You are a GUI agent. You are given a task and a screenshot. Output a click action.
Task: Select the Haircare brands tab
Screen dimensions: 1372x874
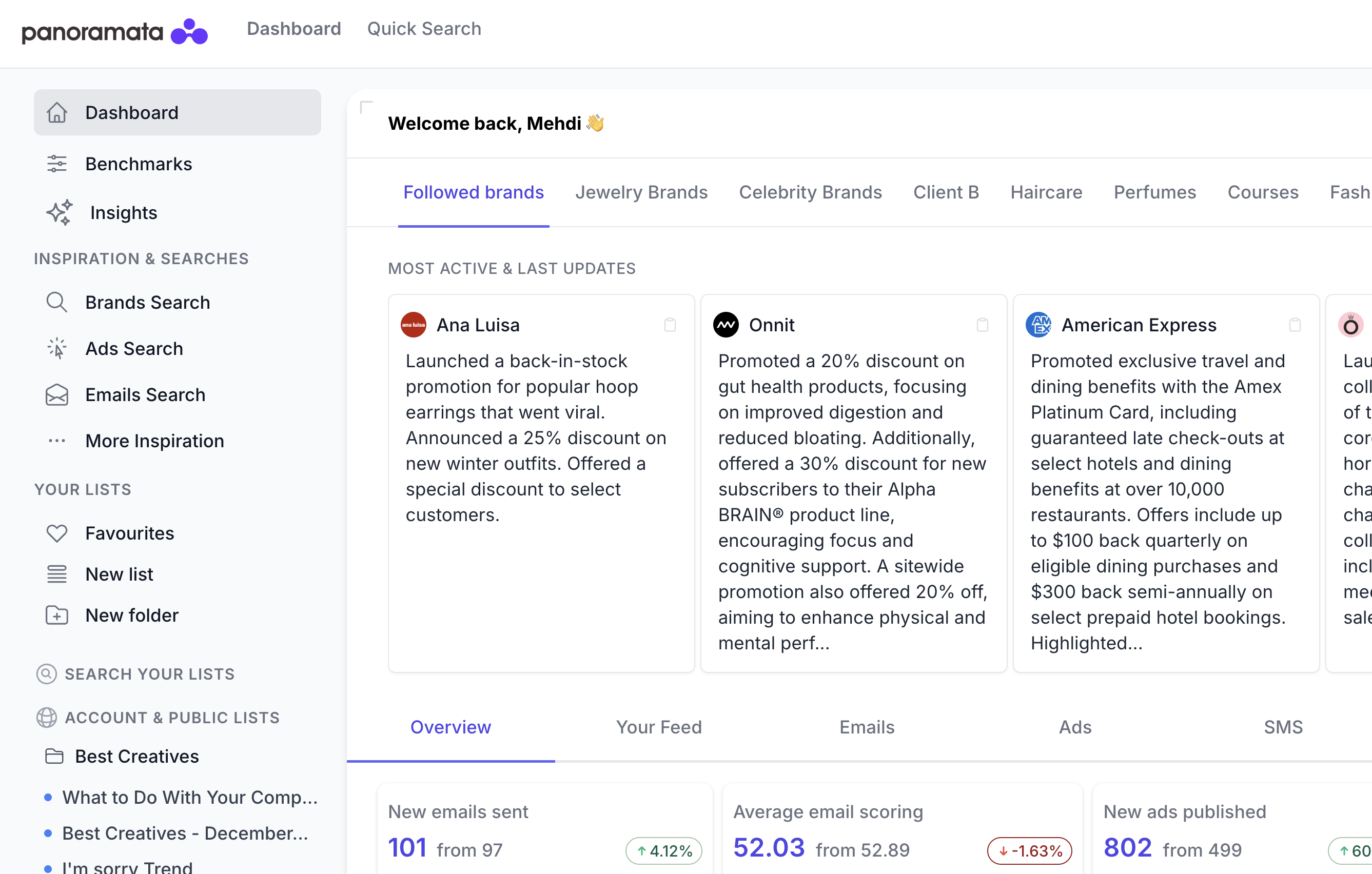coord(1046,192)
